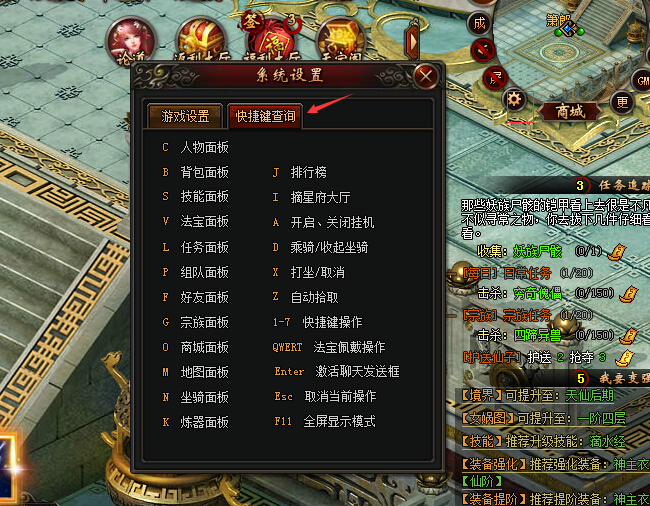The image size is (650, 506).
Task: Click the round 更 button beside 商城
Action: pyautogui.click(x=622, y=102)
